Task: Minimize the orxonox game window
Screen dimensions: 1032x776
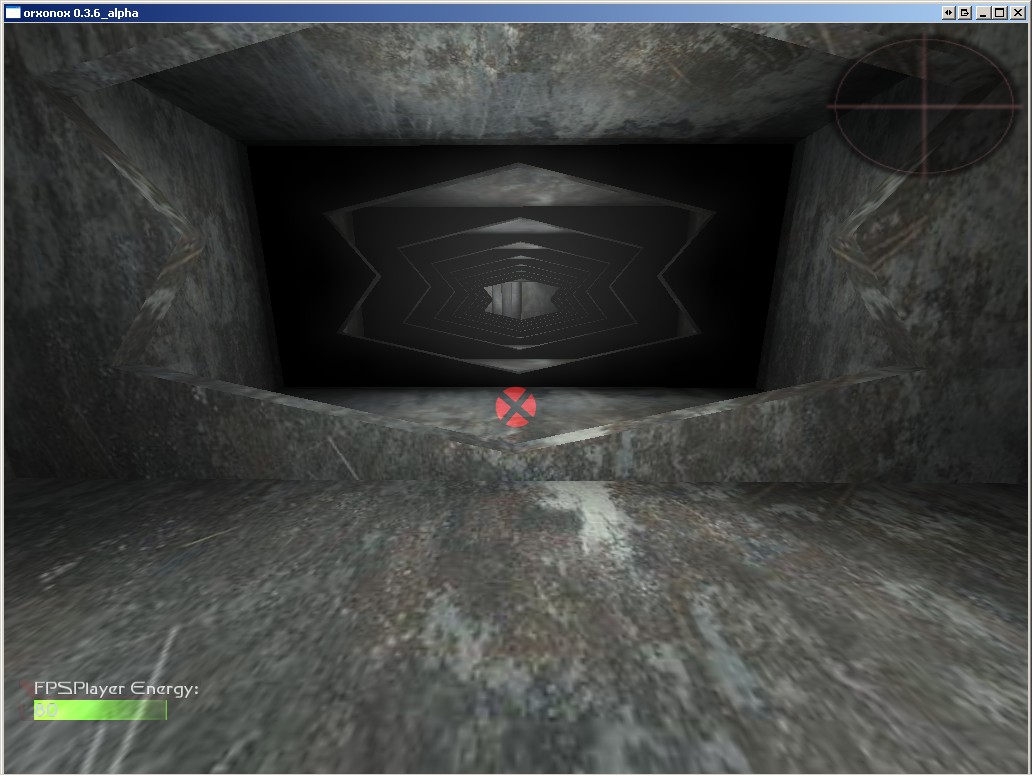Action: pos(983,13)
